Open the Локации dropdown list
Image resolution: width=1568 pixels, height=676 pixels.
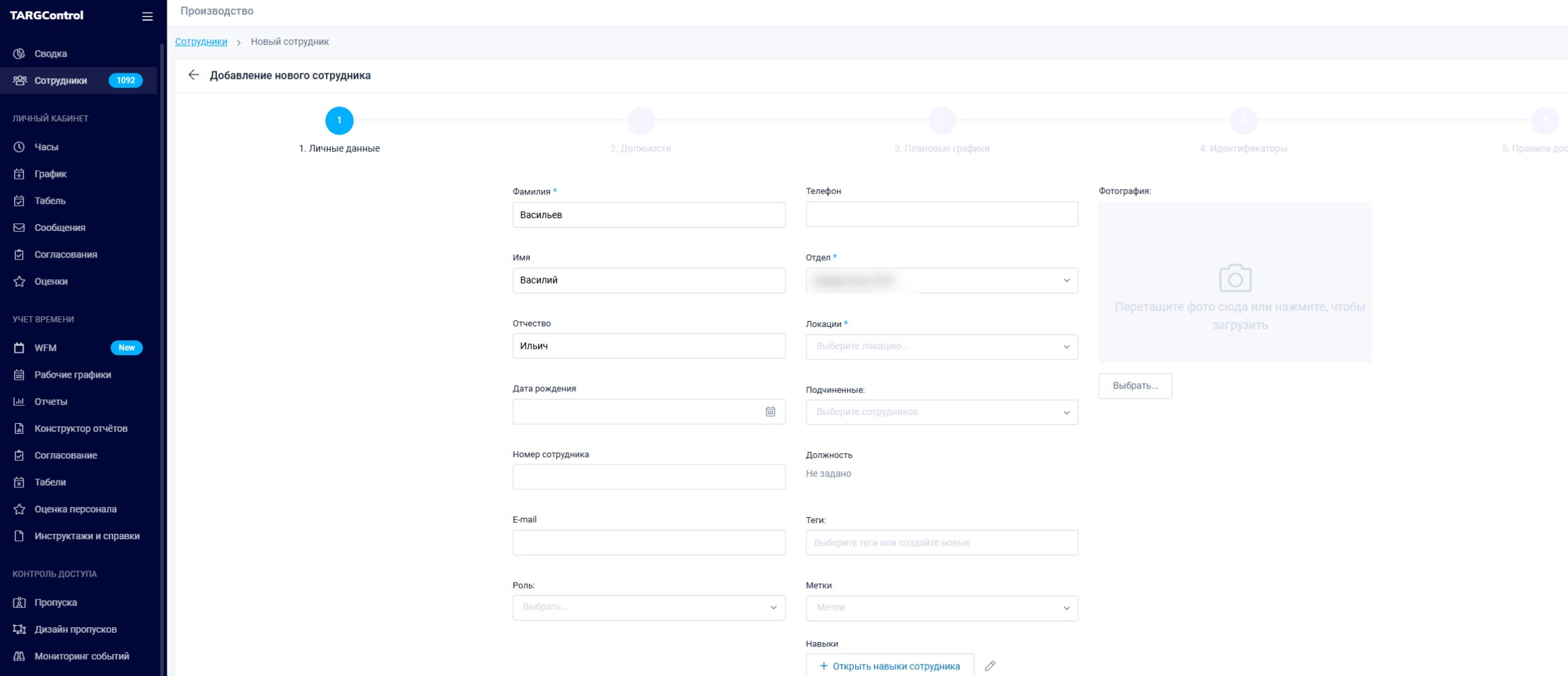pyautogui.click(x=941, y=346)
